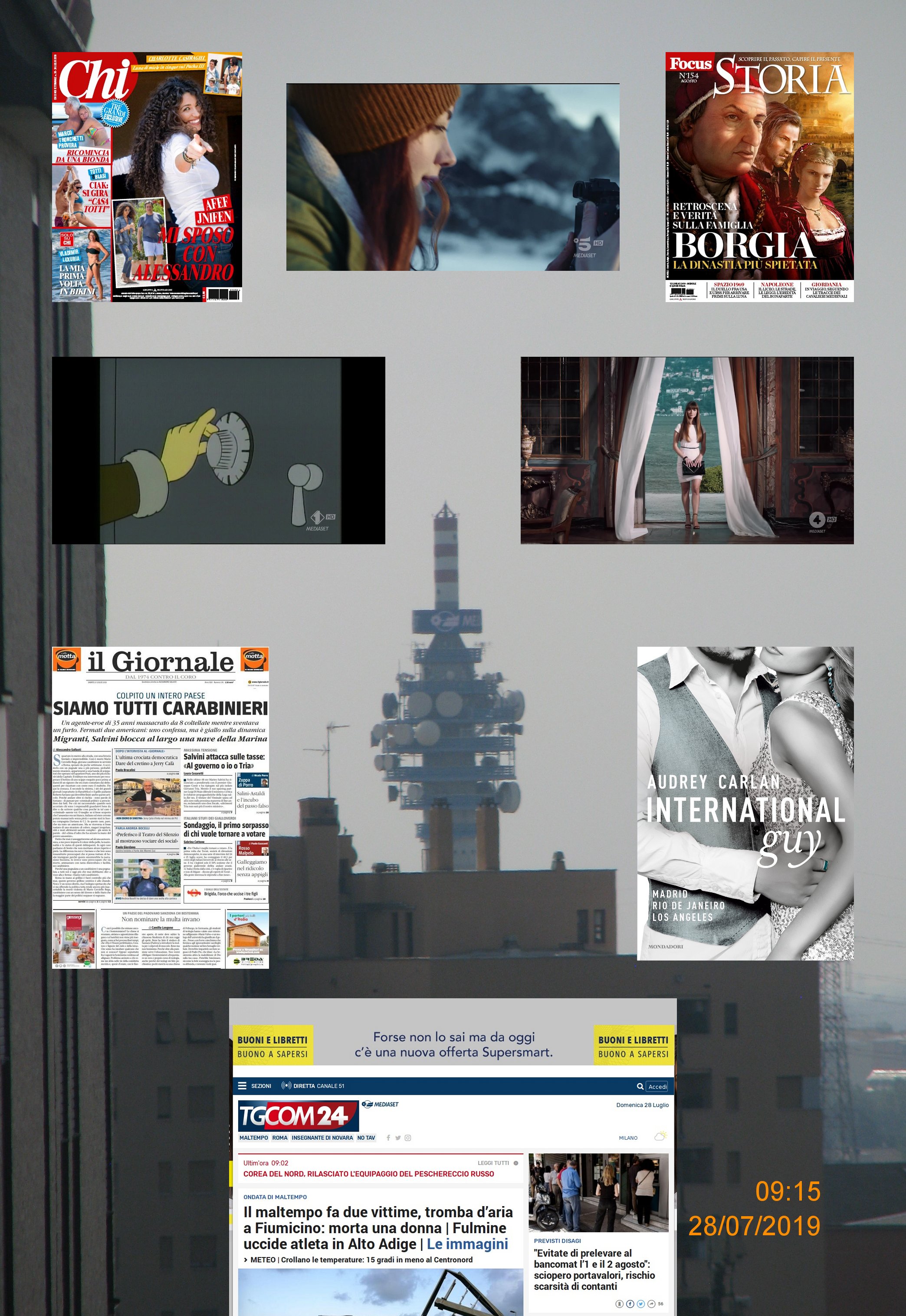Open the bancomat strike photo thumbnail
906x1316 pixels.
coord(598,1192)
